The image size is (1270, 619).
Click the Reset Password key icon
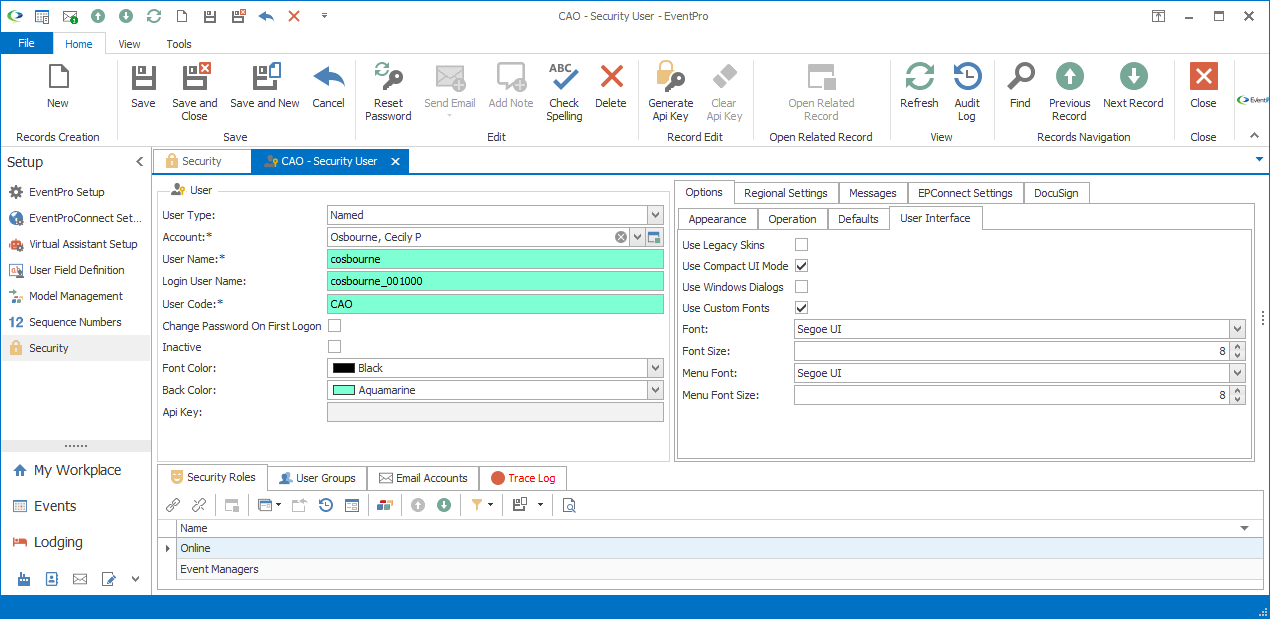tap(388, 78)
